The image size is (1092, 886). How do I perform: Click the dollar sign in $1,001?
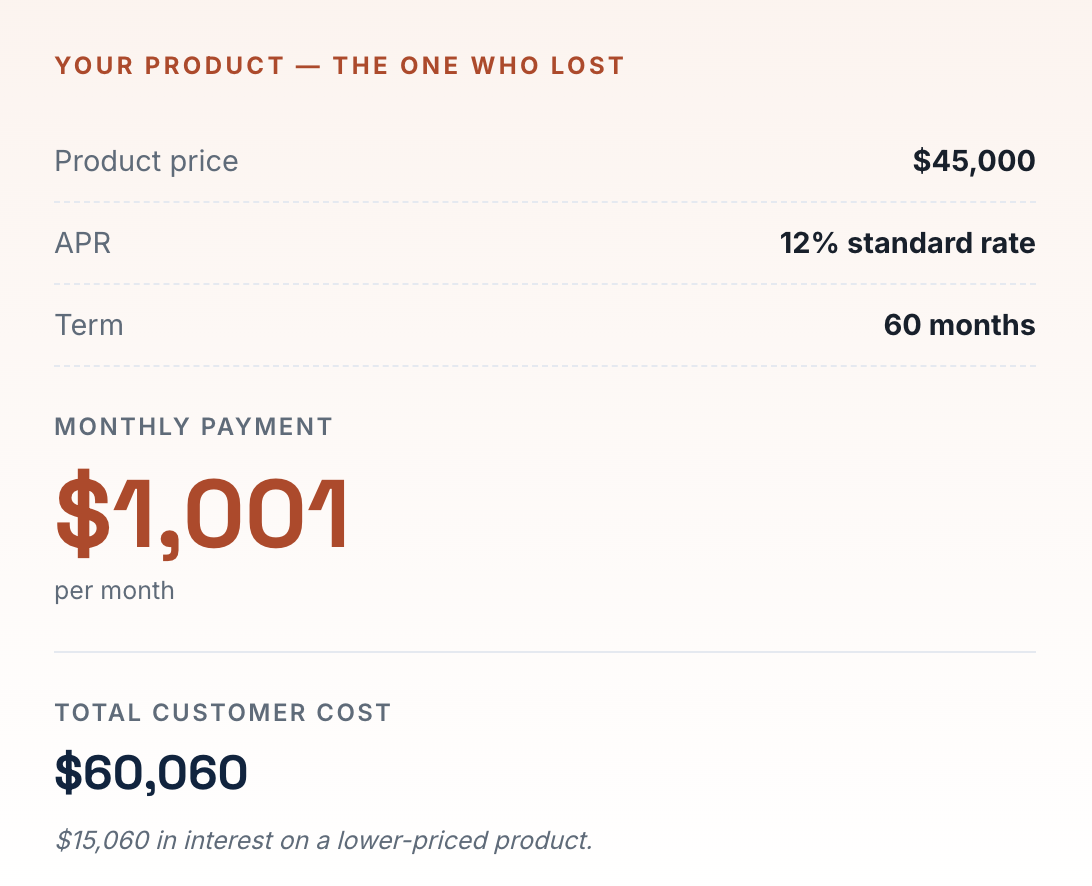83,514
